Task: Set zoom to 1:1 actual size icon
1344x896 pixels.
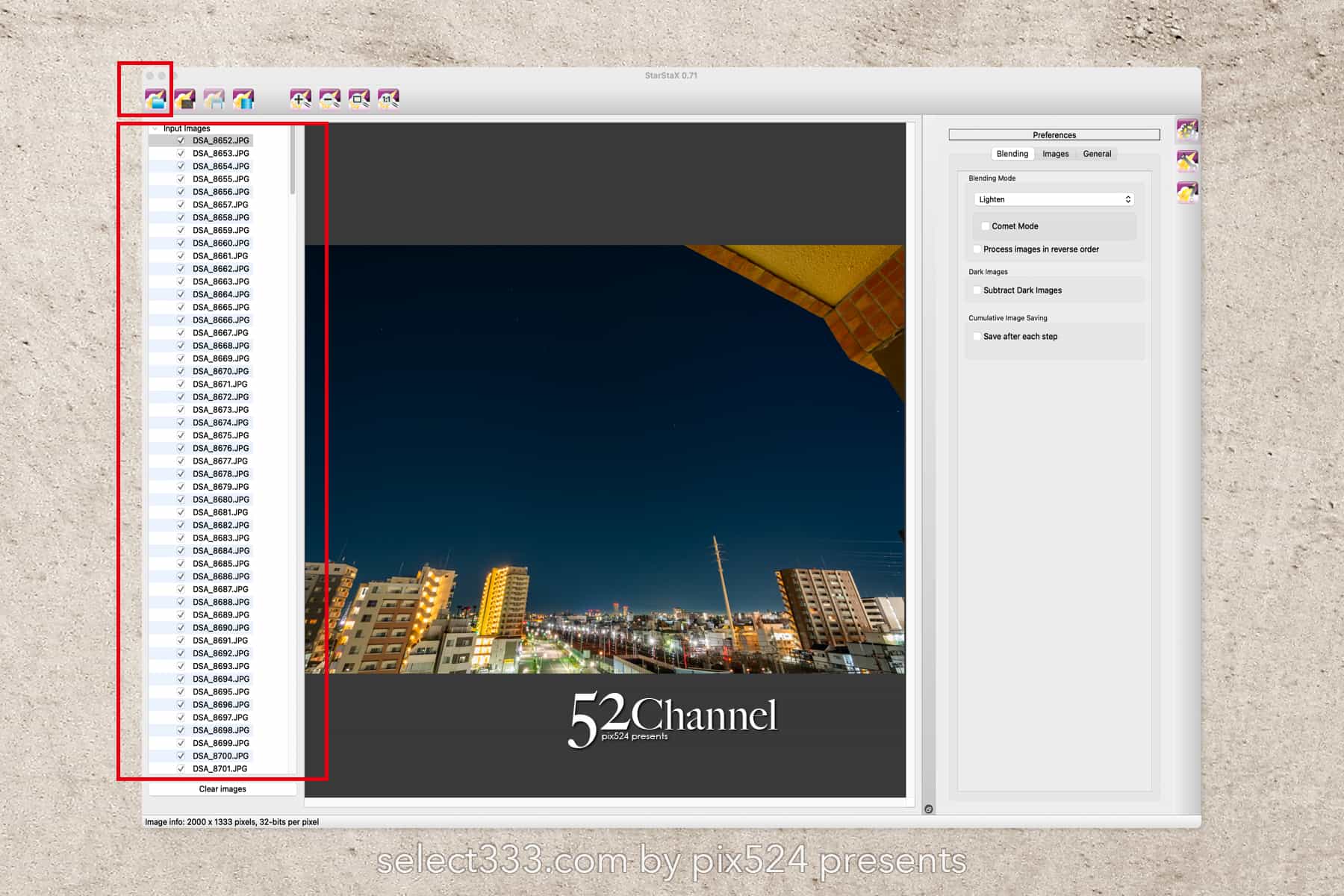Action: (388, 99)
